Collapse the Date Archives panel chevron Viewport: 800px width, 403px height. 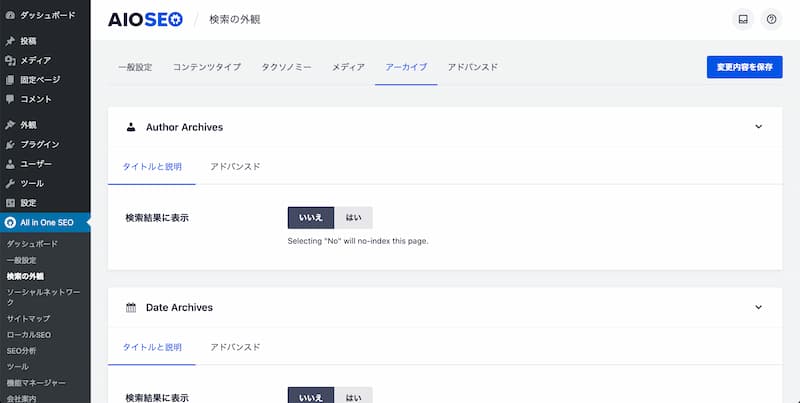[x=759, y=307]
